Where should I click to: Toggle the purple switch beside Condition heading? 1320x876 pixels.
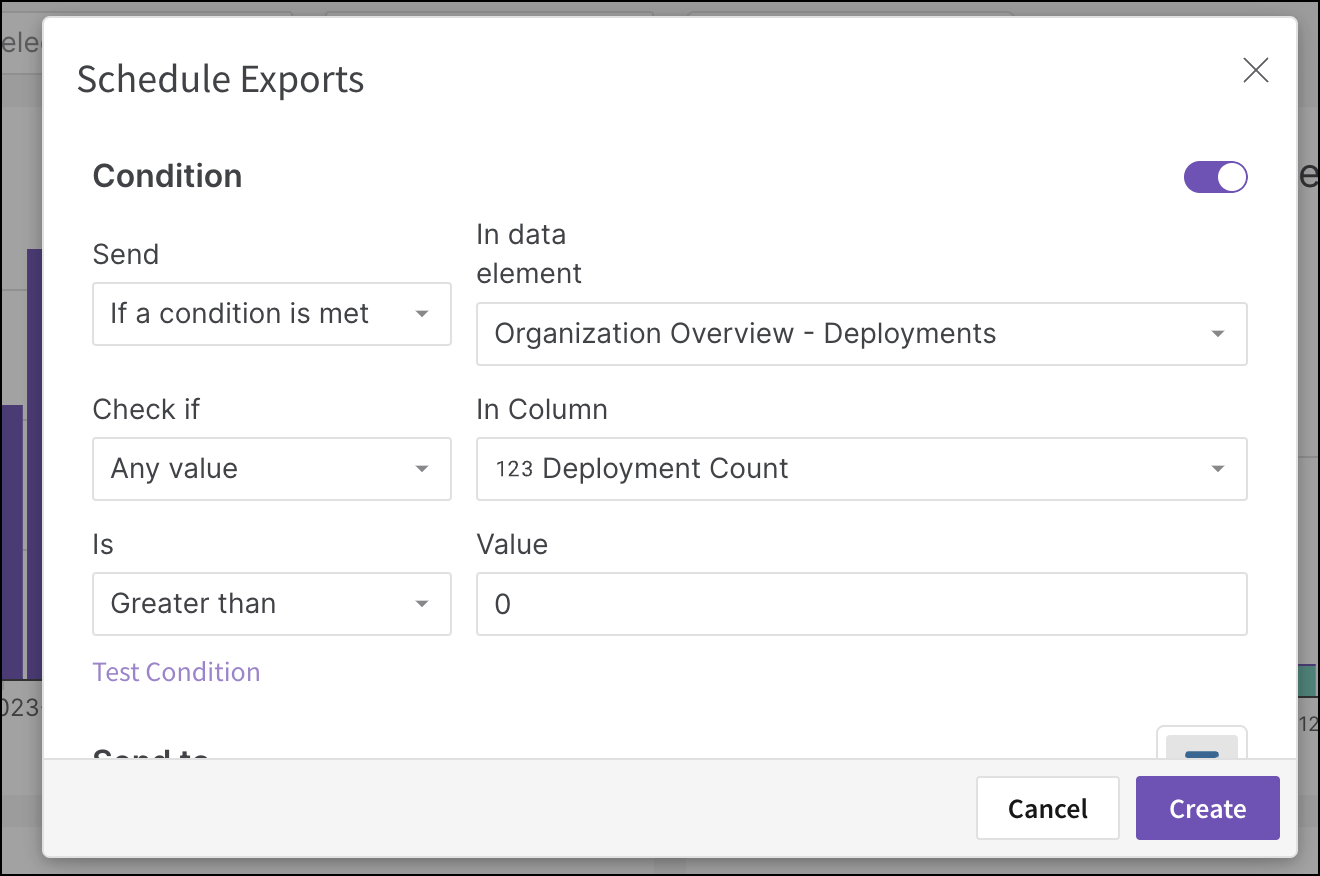pyautogui.click(x=1215, y=176)
